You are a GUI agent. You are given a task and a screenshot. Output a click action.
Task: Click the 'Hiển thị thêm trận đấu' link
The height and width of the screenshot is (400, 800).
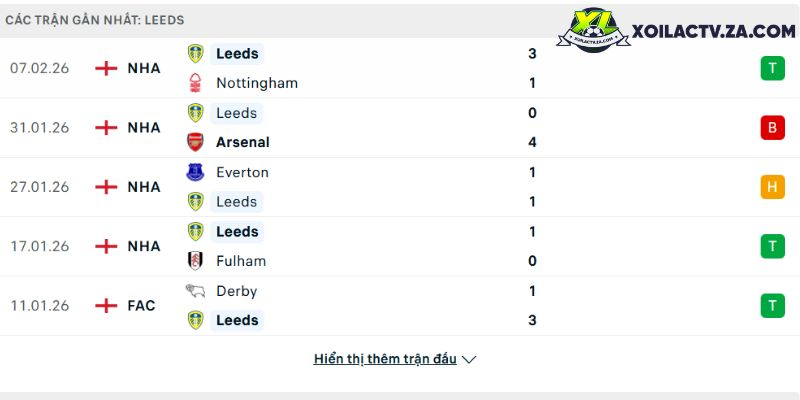point(385,359)
